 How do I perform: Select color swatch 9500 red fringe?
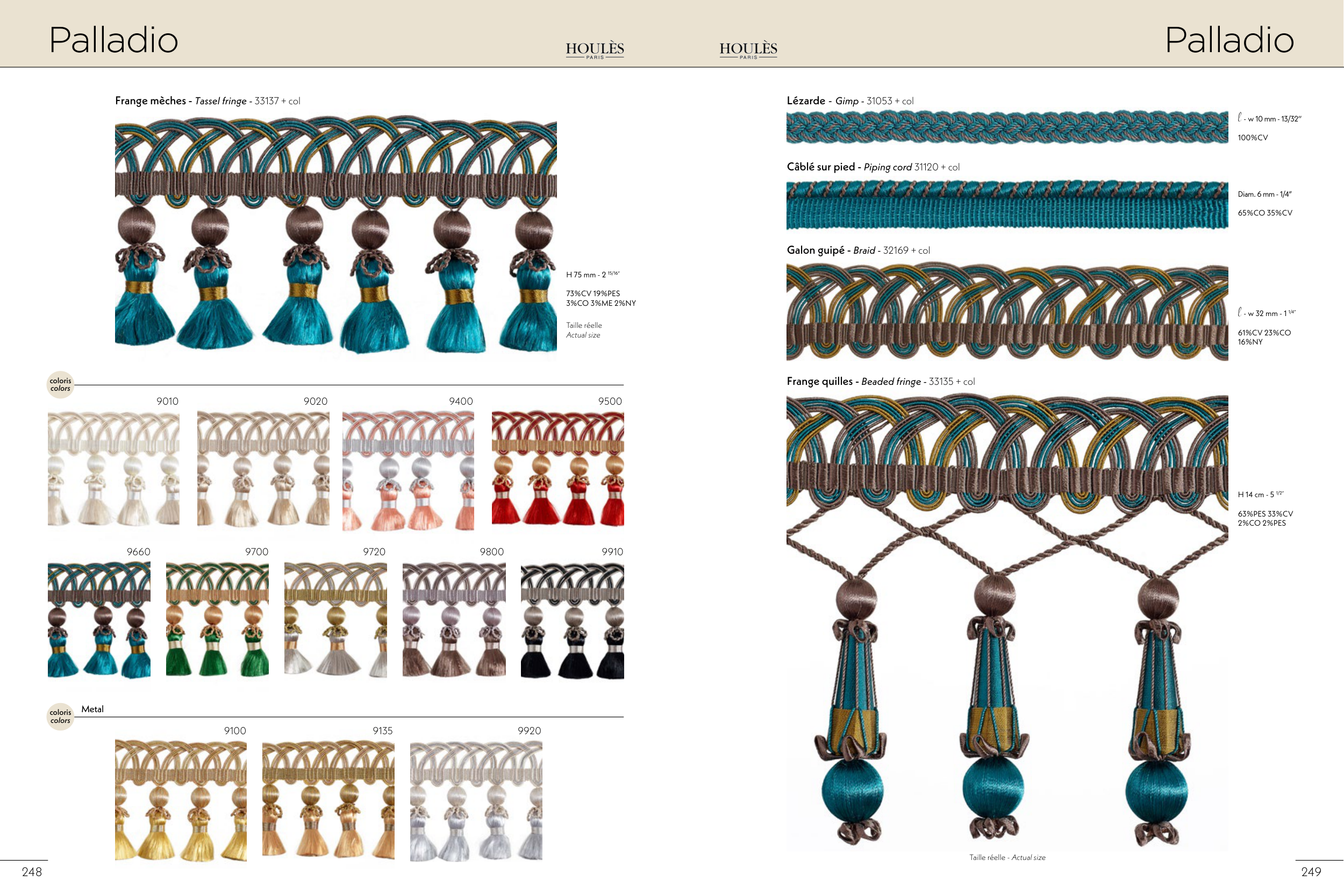[557, 469]
